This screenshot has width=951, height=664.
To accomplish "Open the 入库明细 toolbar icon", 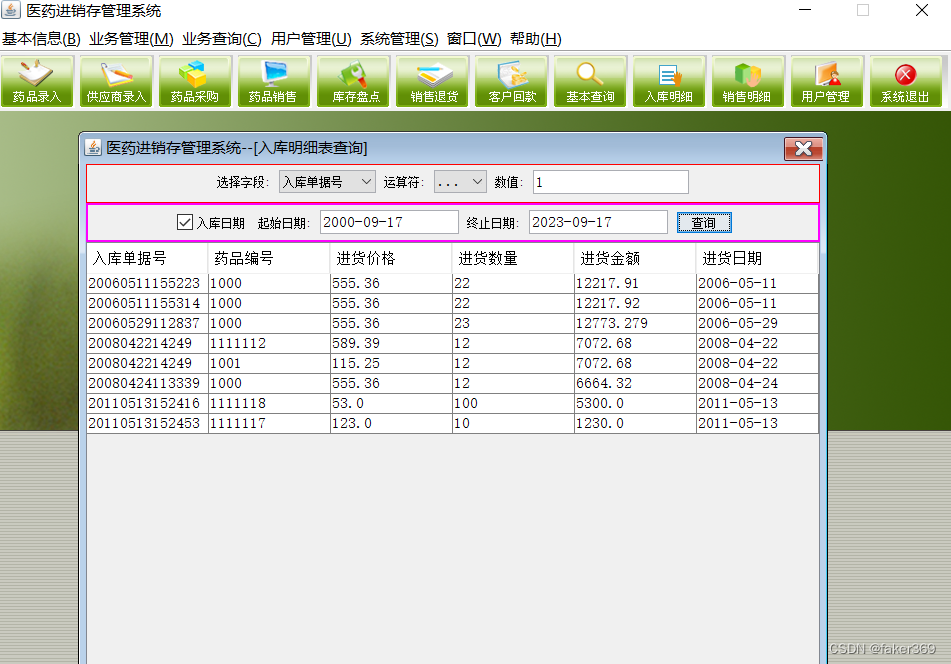I will (x=668, y=81).
